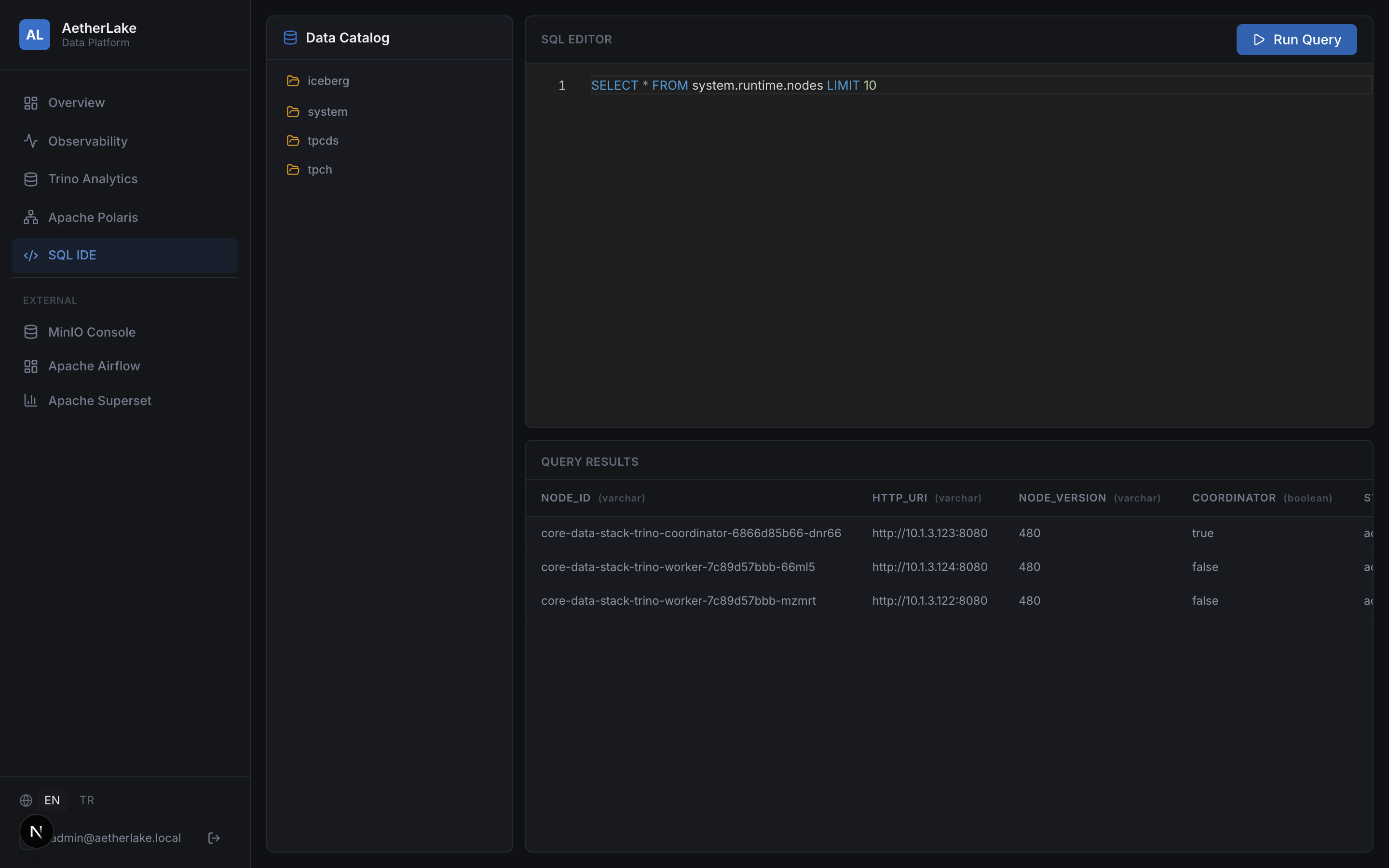Expand the iceberg catalog
The image size is (1389, 868).
(389, 81)
